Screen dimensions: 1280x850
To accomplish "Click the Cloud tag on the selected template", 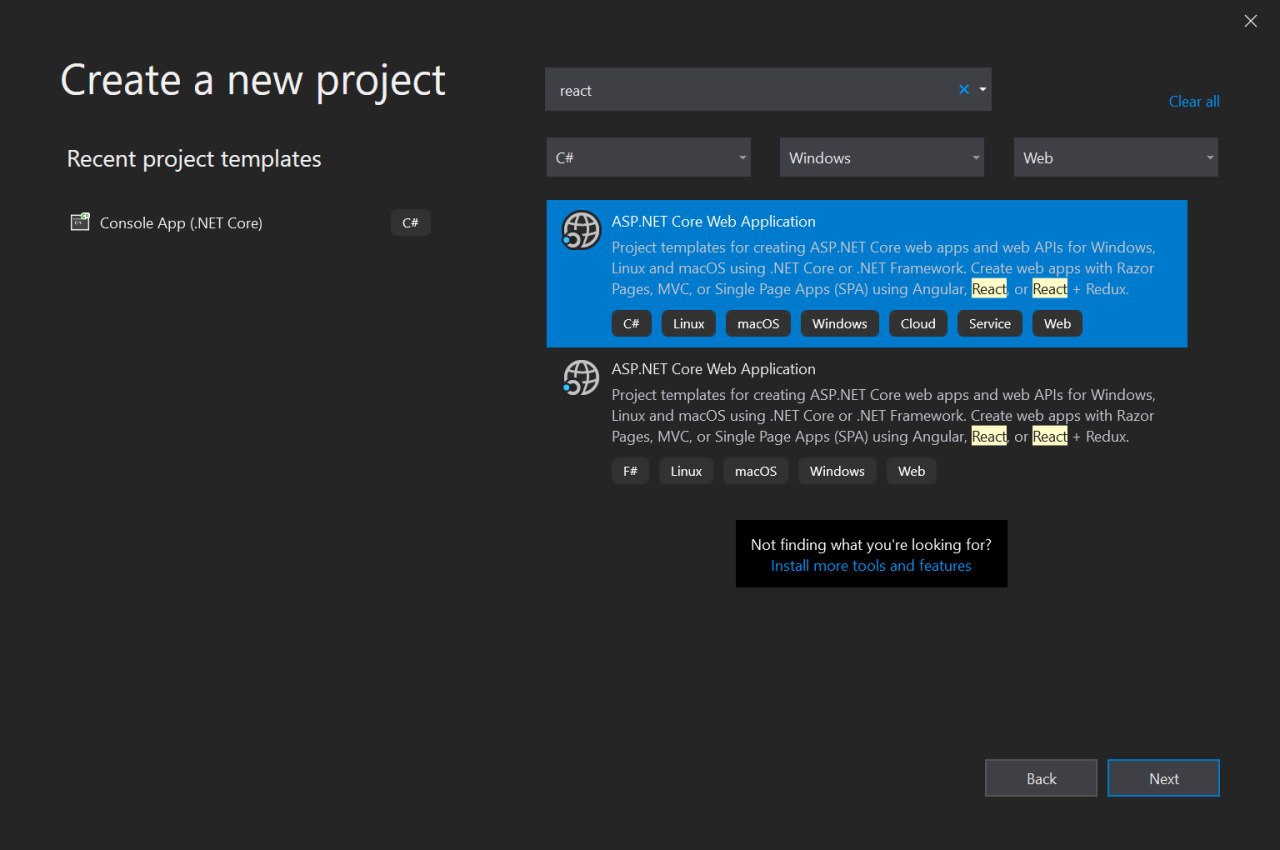I will pyautogui.click(x=918, y=323).
